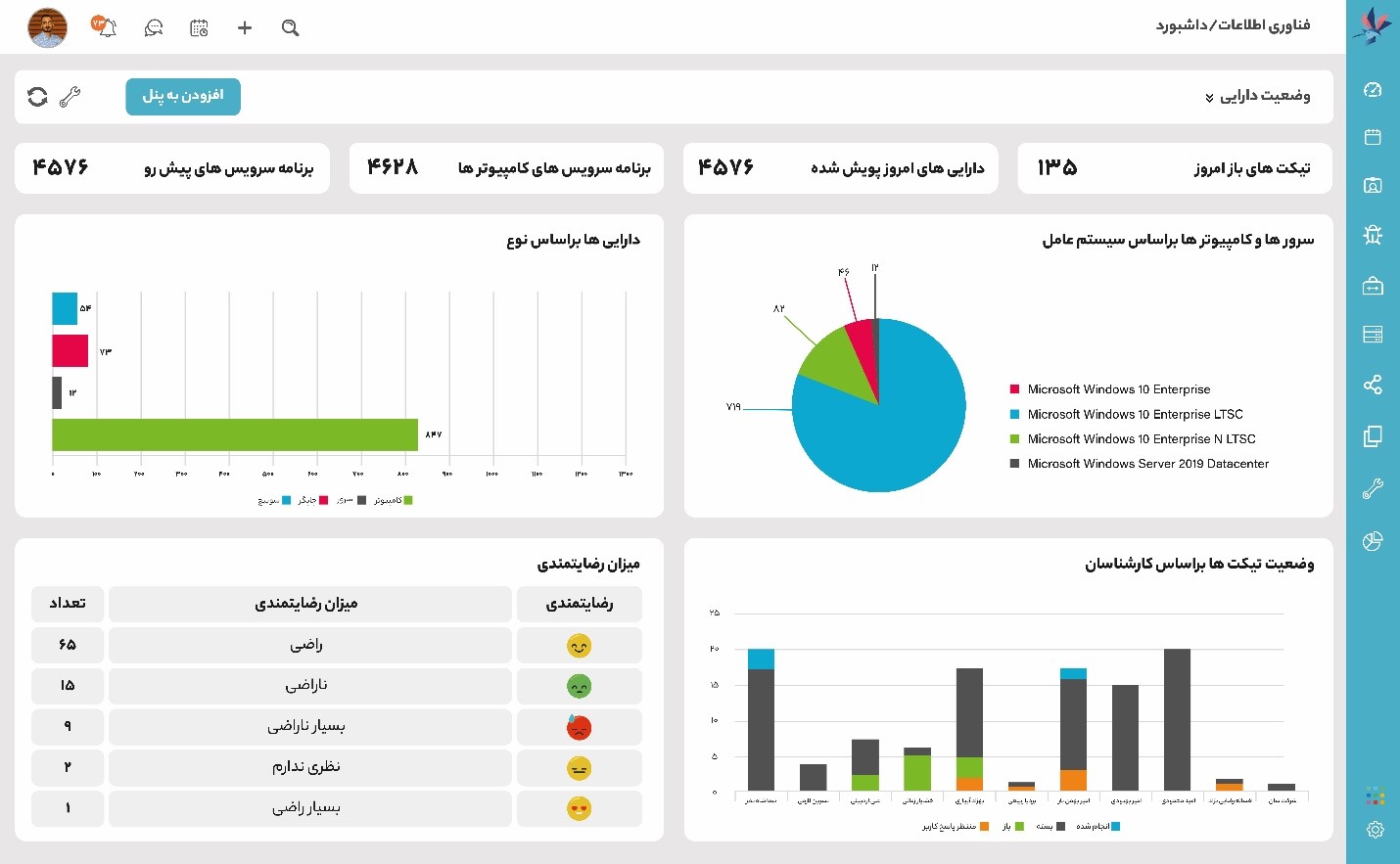The image size is (1400, 864).
Task: Open settings via the gear icon
Action: tap(1374, 829)
